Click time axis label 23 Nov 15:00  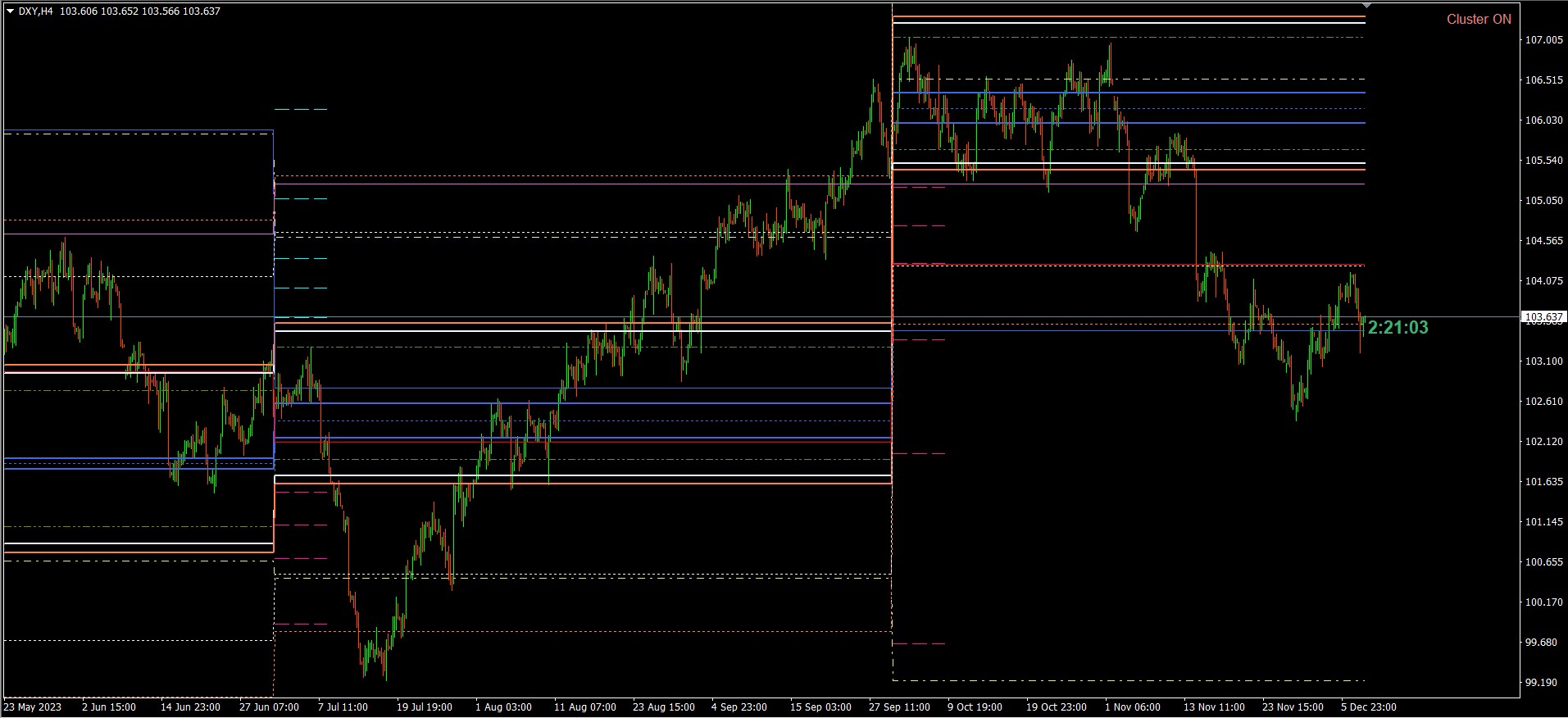(x=1293, y=707)
